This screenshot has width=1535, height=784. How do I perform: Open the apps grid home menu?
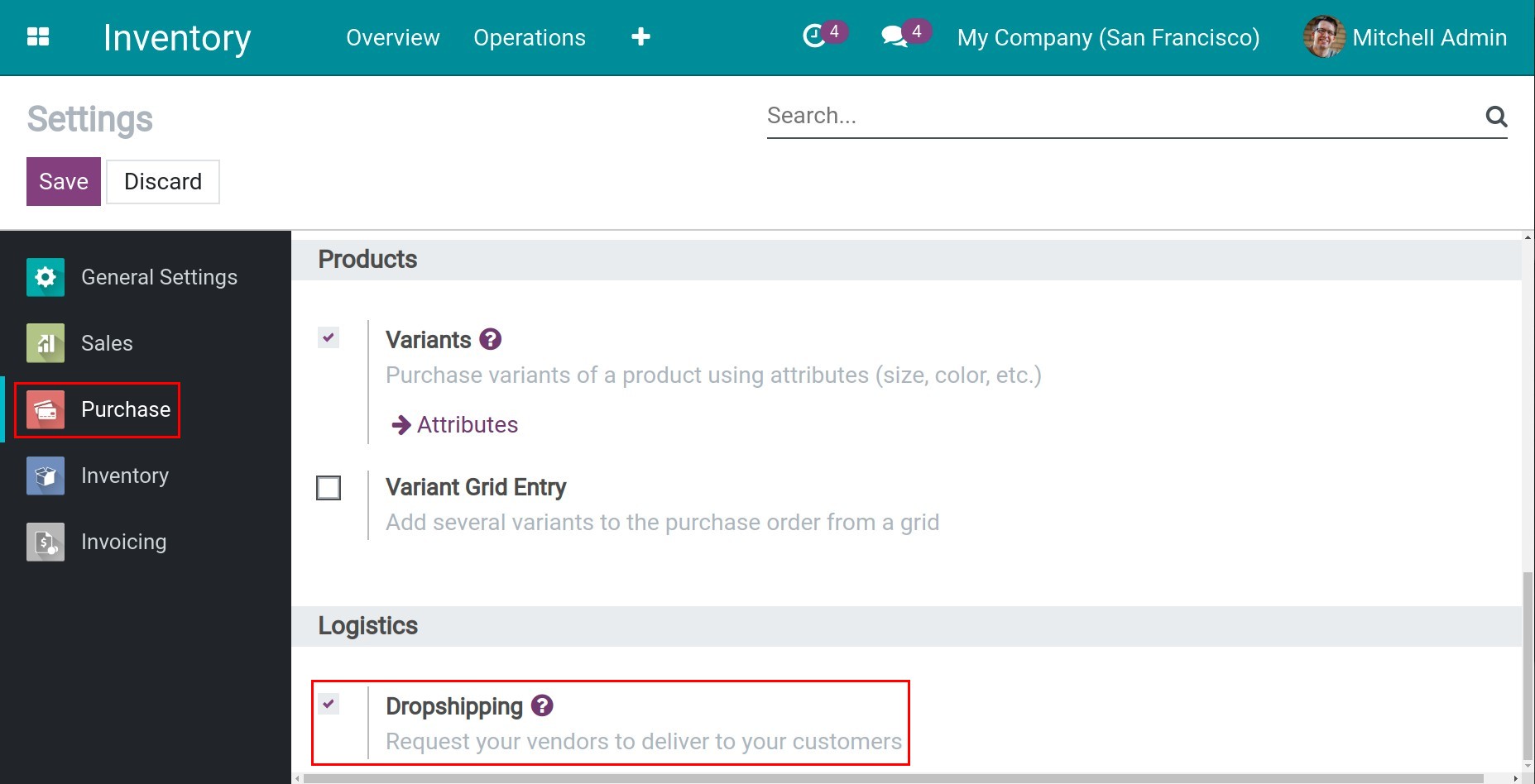pos(38,37)
